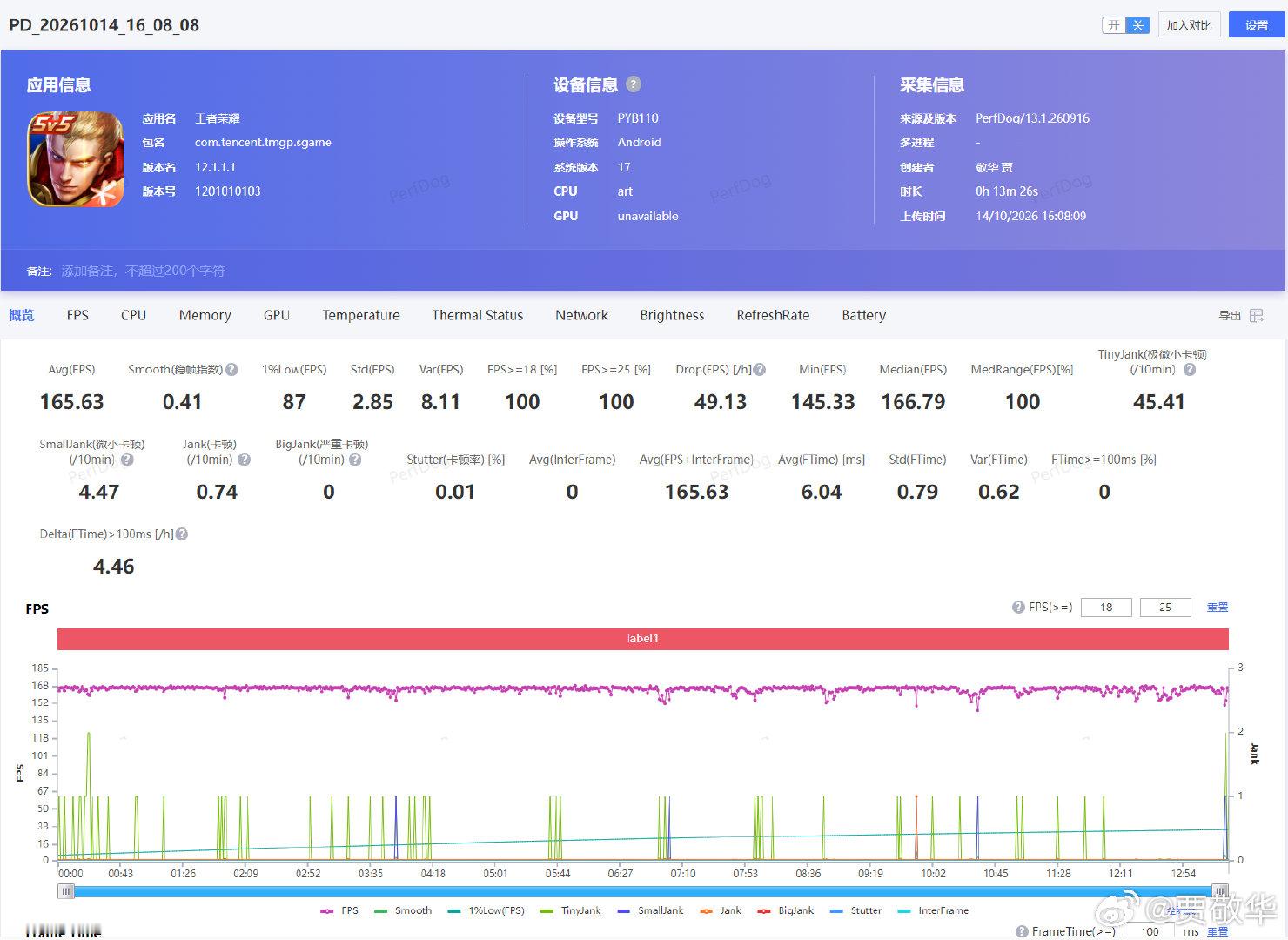This screenshot has width=1288, height=940.
Task: Switch to the Temperature tab
Action: click(361, 315)
